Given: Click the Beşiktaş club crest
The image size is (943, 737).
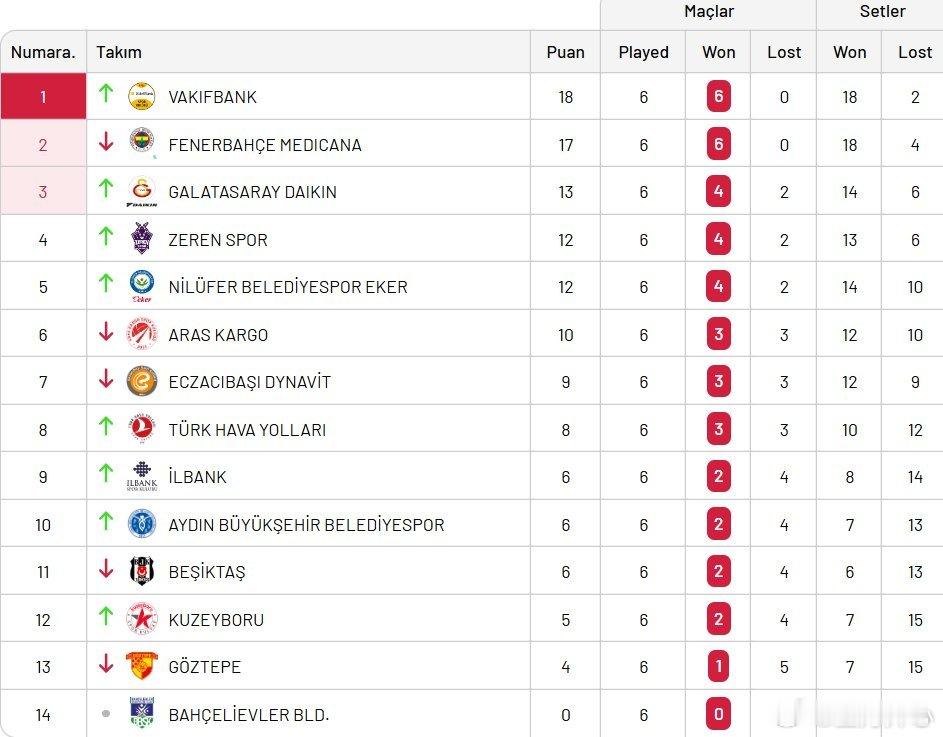Looking at the screenshot, I should click(x=142, y=571).
